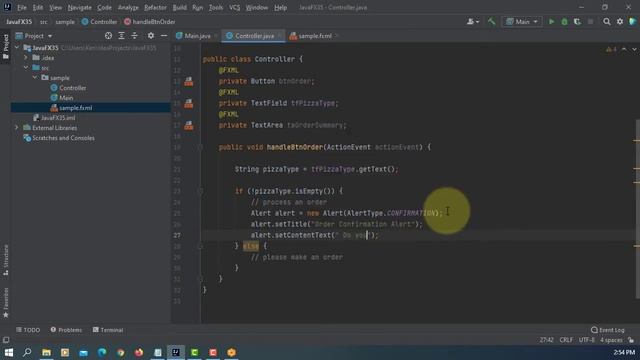Open File Explorer from taskbar

pyautogui.click(x=46, y=352)
